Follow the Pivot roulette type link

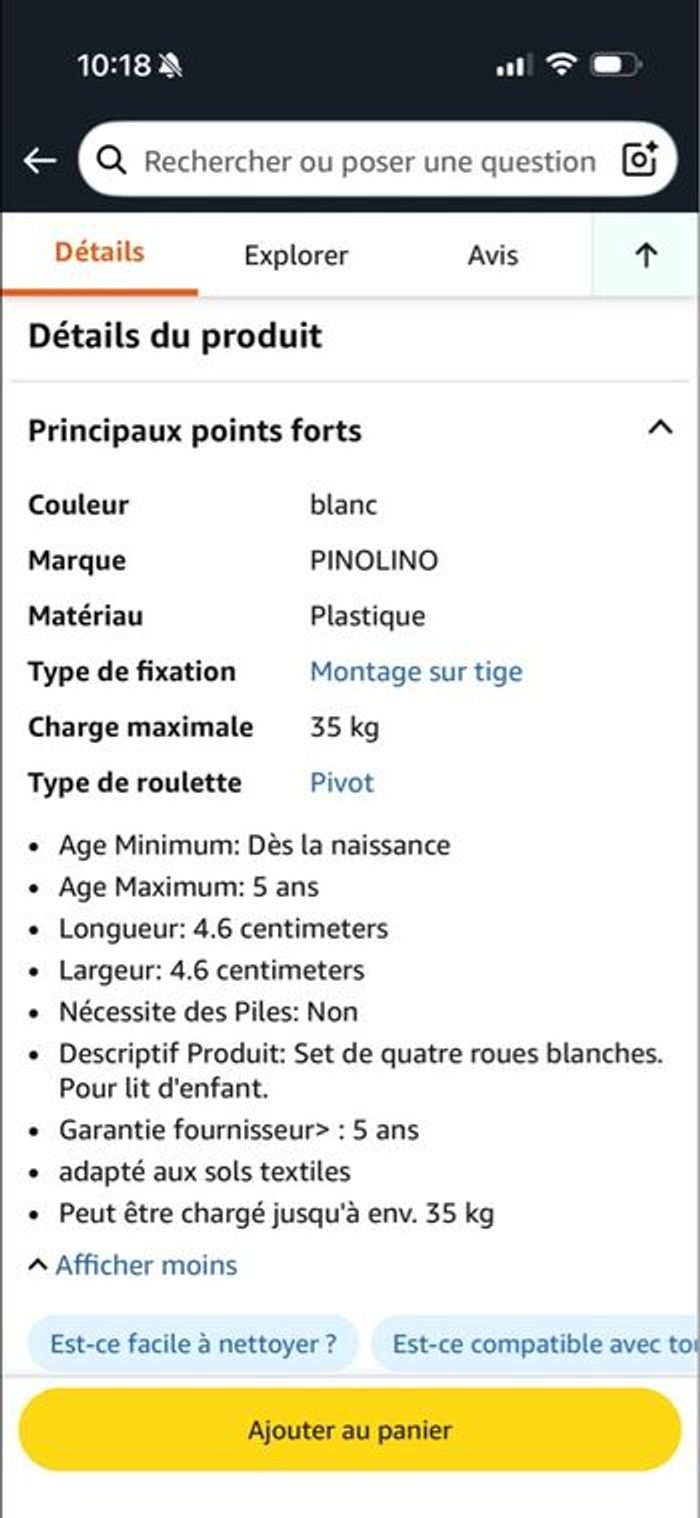342,782
